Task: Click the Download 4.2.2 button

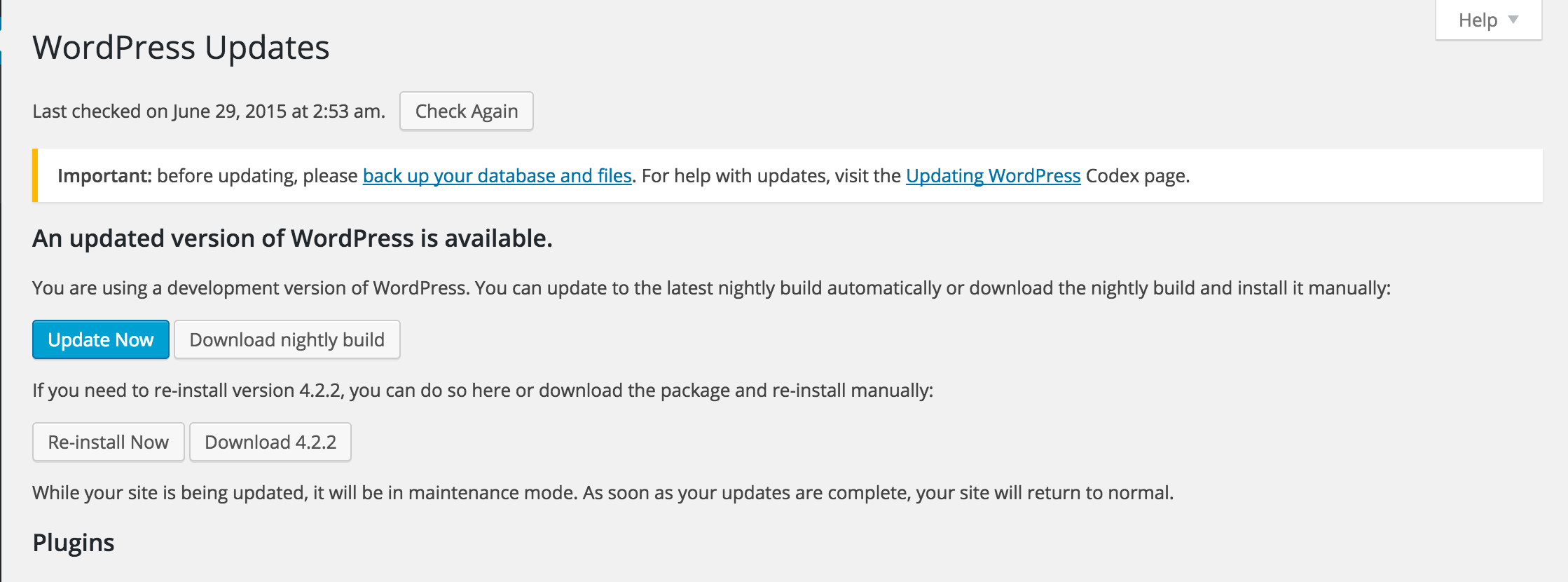Action: (x=270, y=442)
